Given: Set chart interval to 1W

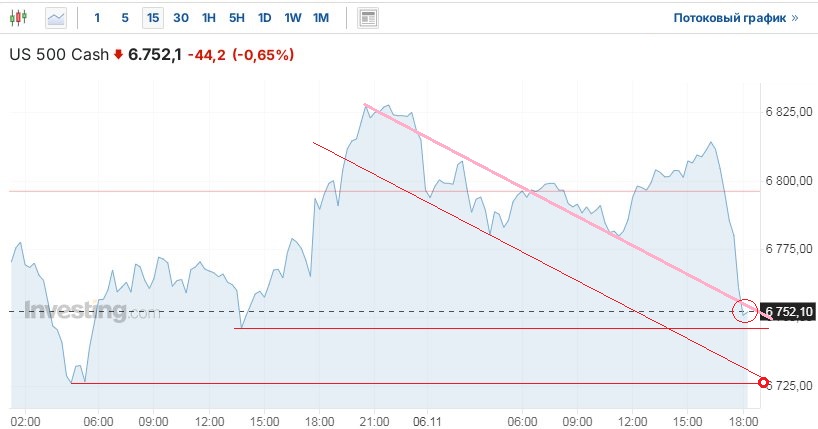Looking at the screenshot, I should (x=292, y=18).
